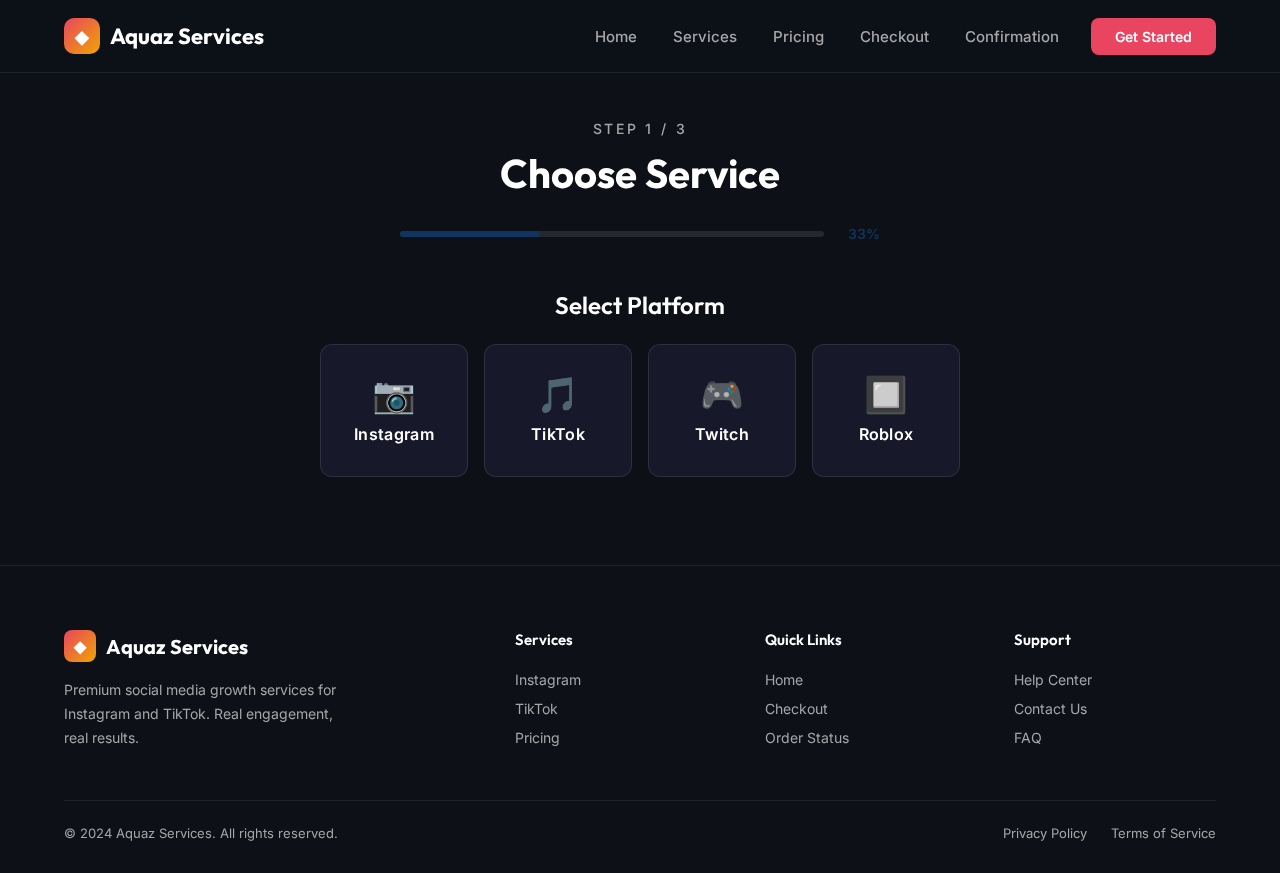Open the Home nav item

(616, 36)
